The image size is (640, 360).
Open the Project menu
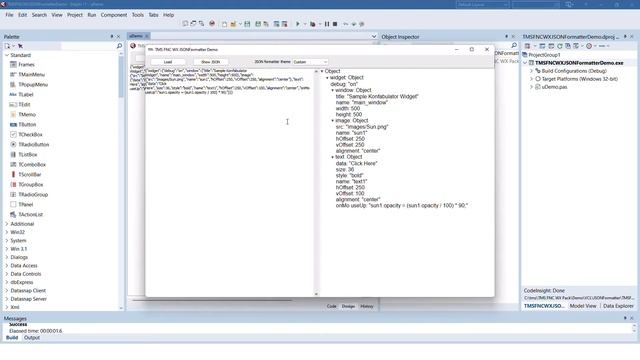[x=75, y=15]
